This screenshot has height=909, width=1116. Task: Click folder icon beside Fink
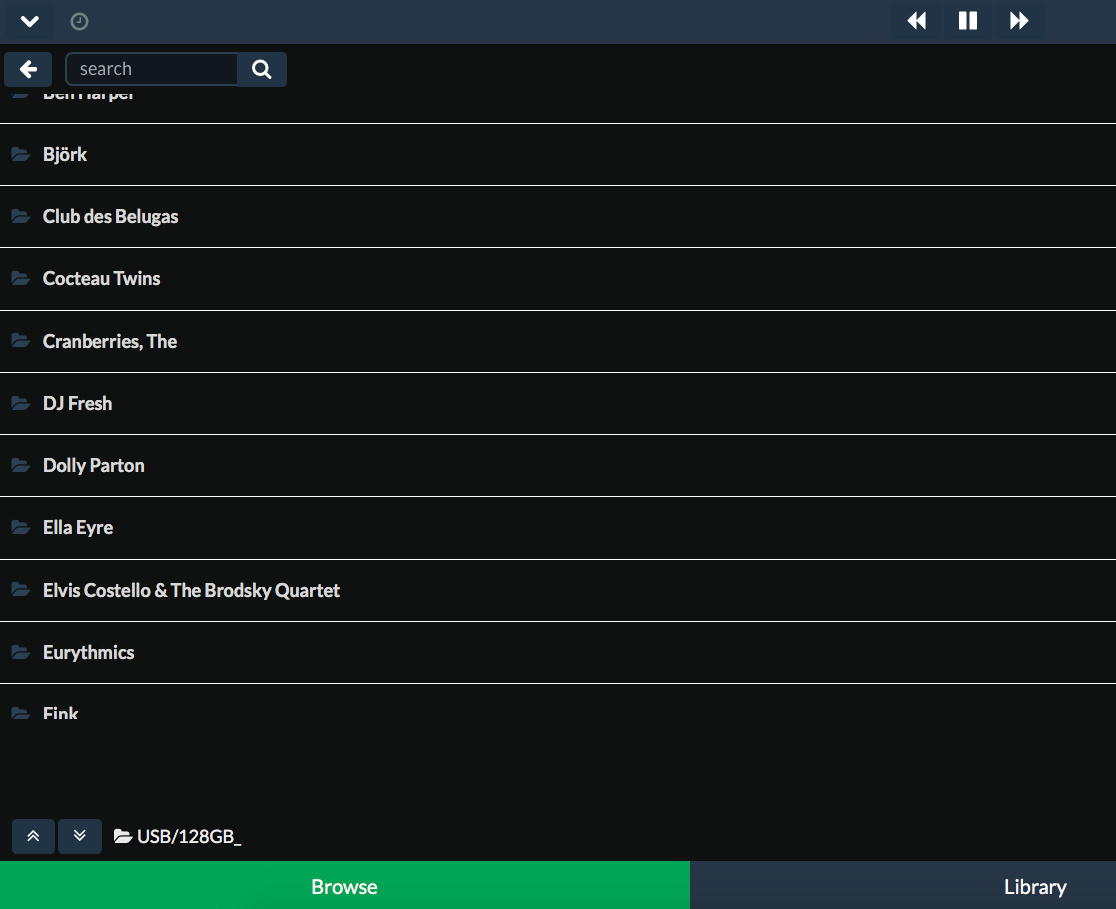21,713
